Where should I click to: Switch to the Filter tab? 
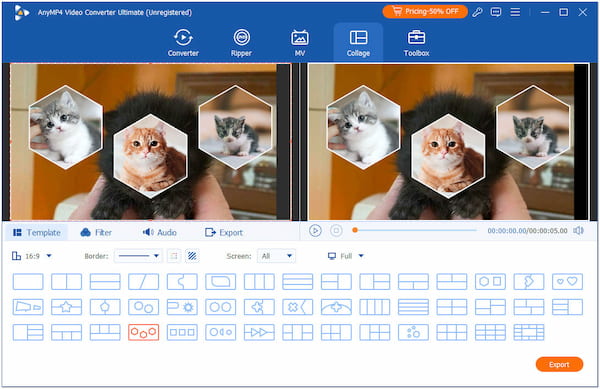[96, 233]
